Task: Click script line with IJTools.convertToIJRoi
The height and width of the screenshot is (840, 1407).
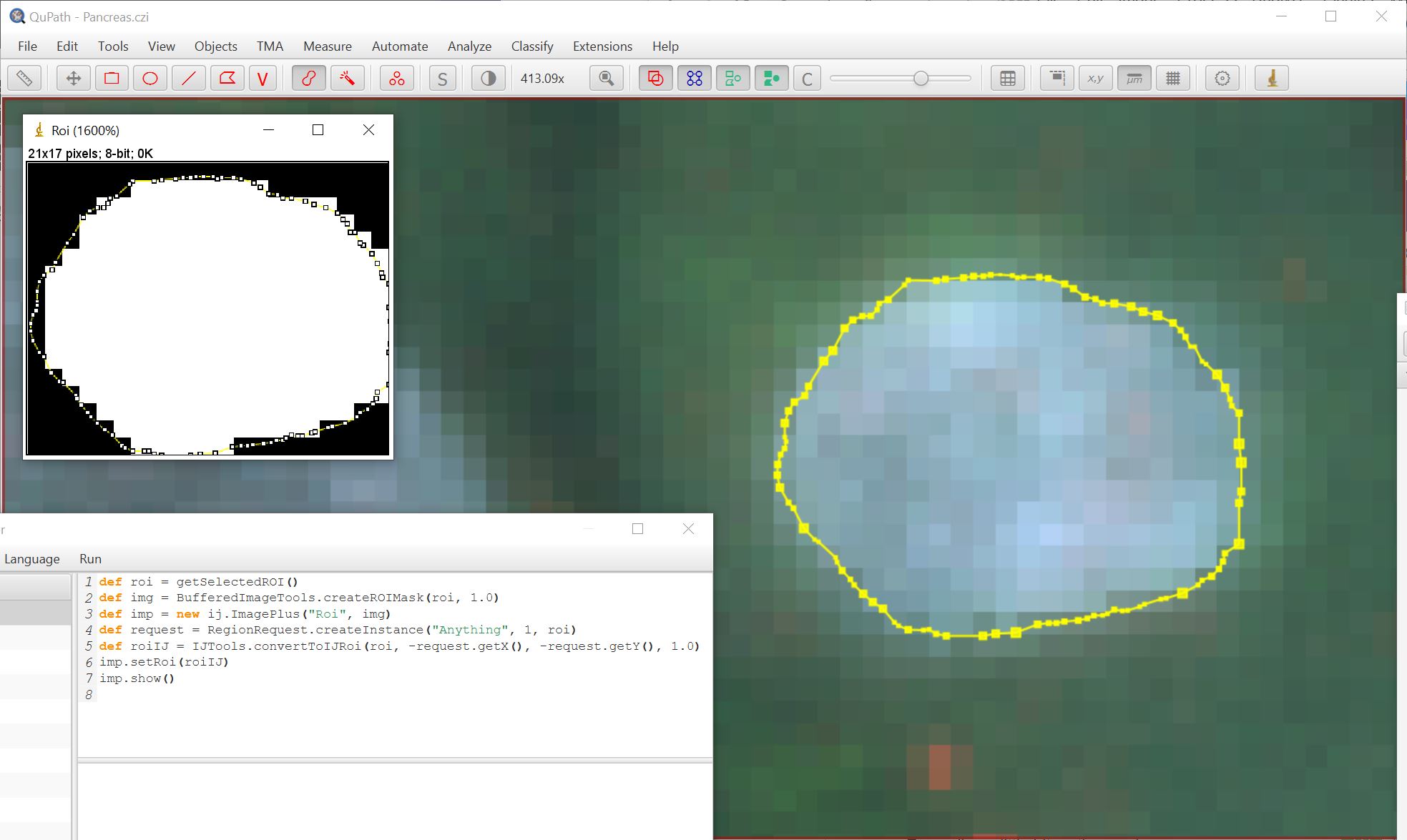Action: pyautogui.click(x=399, y=646)
